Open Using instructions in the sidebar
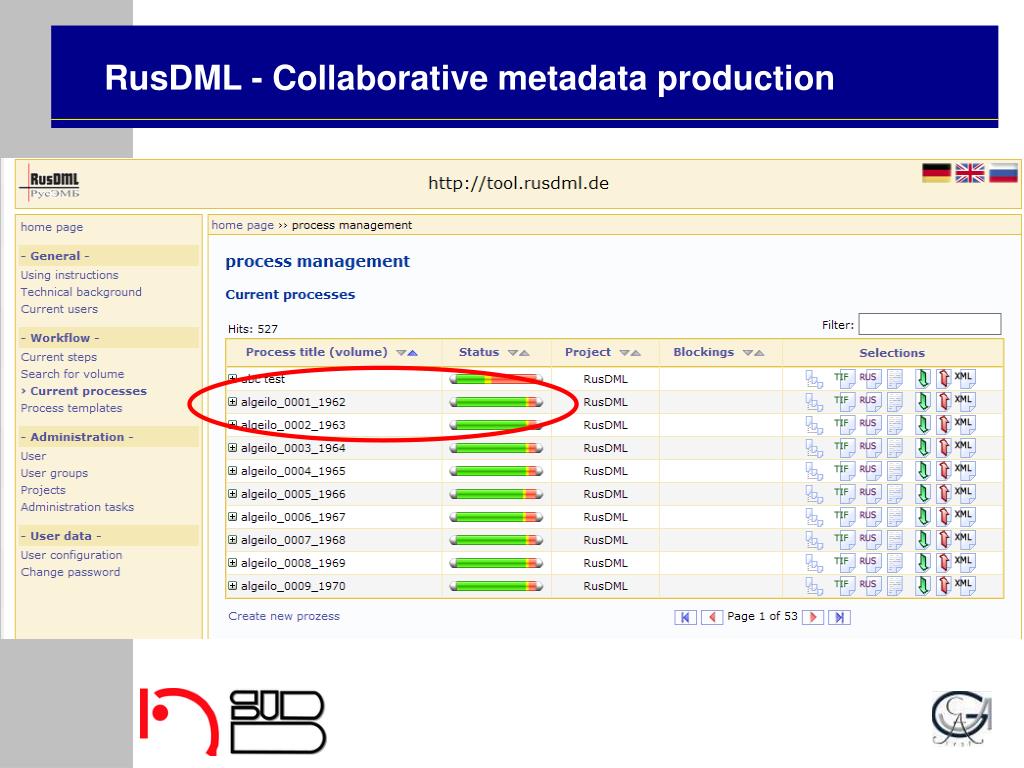Image resolution: width=1024 pixels, height=768 pixels. pyautogui.click(x=69, y=275)
